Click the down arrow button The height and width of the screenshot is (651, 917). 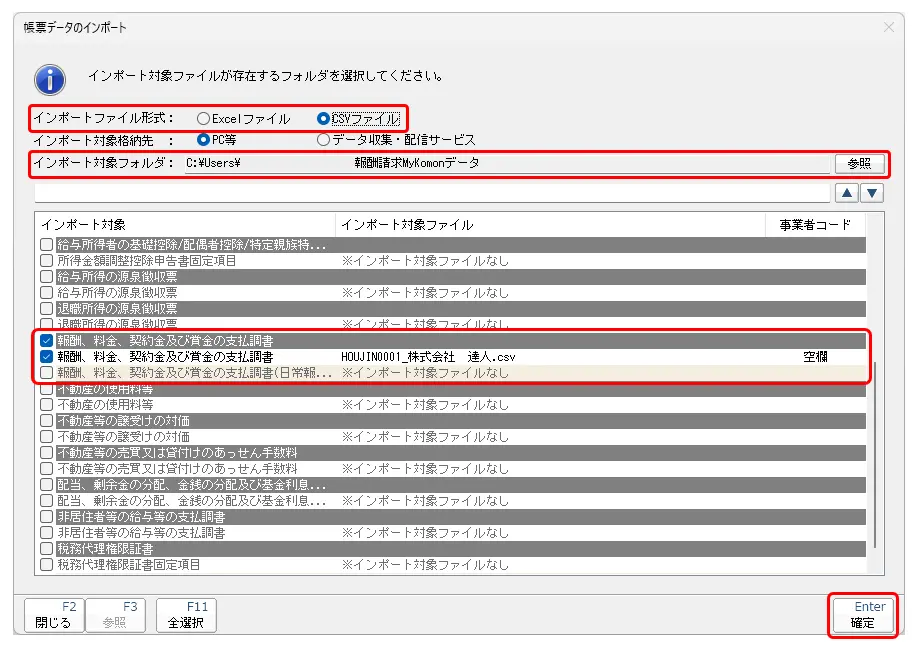click(x=873, y=193)
